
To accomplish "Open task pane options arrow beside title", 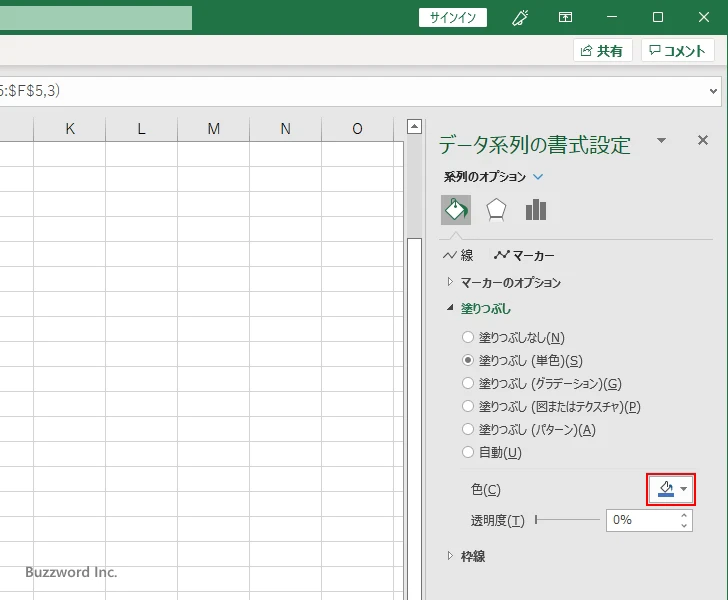I will point(662,140).
